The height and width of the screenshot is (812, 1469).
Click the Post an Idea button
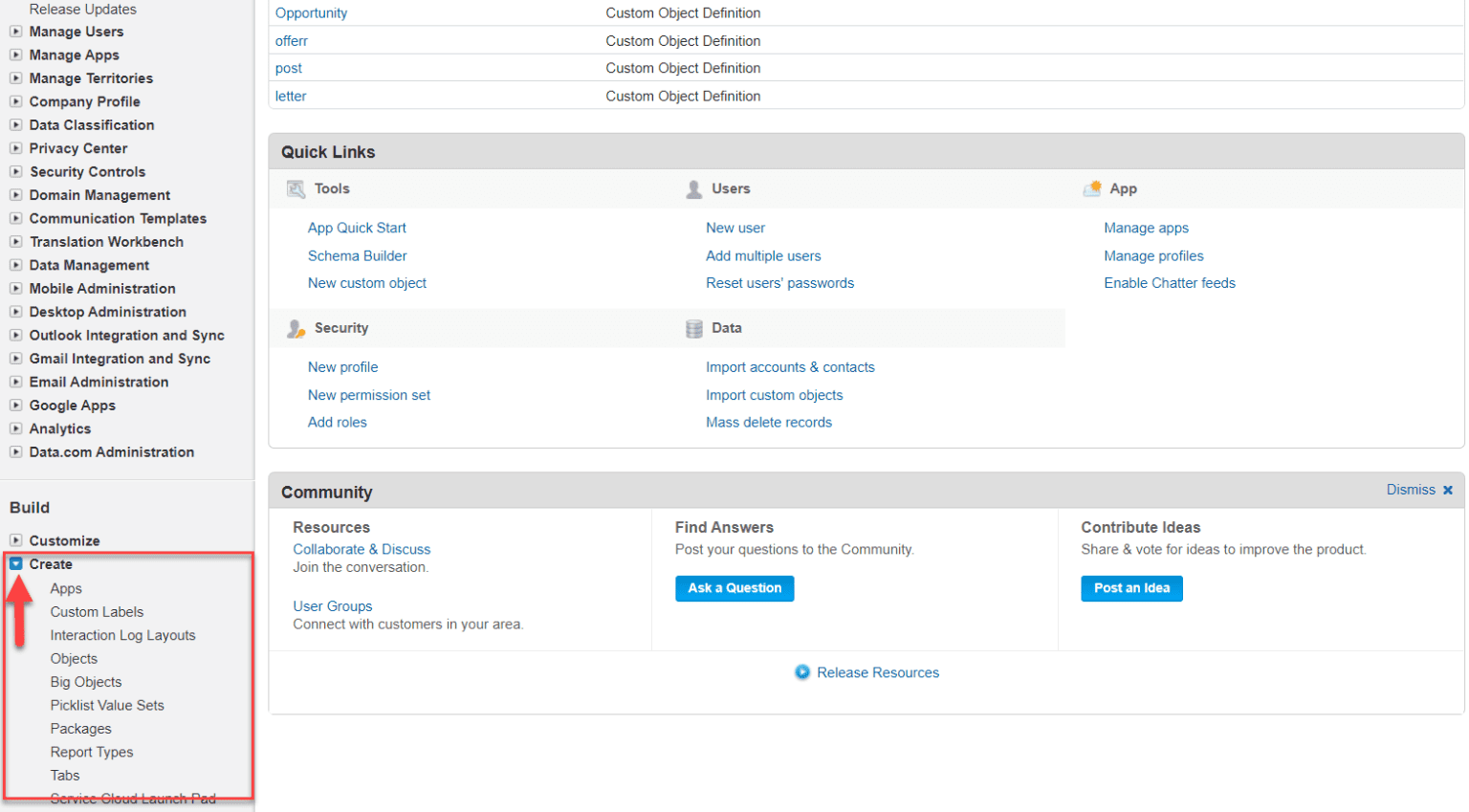pos(1131,588)
